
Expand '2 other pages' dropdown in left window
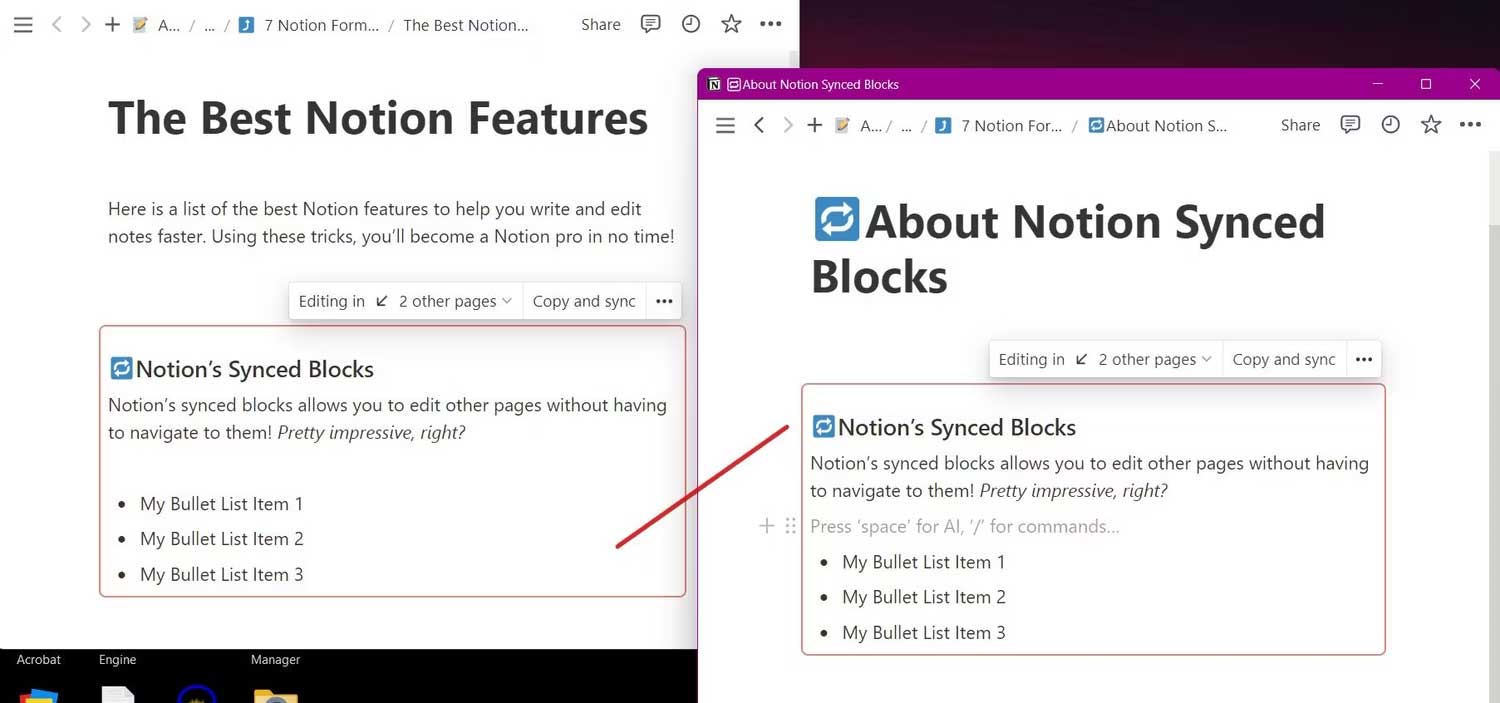pyautogui.click(x=455, y=301)
